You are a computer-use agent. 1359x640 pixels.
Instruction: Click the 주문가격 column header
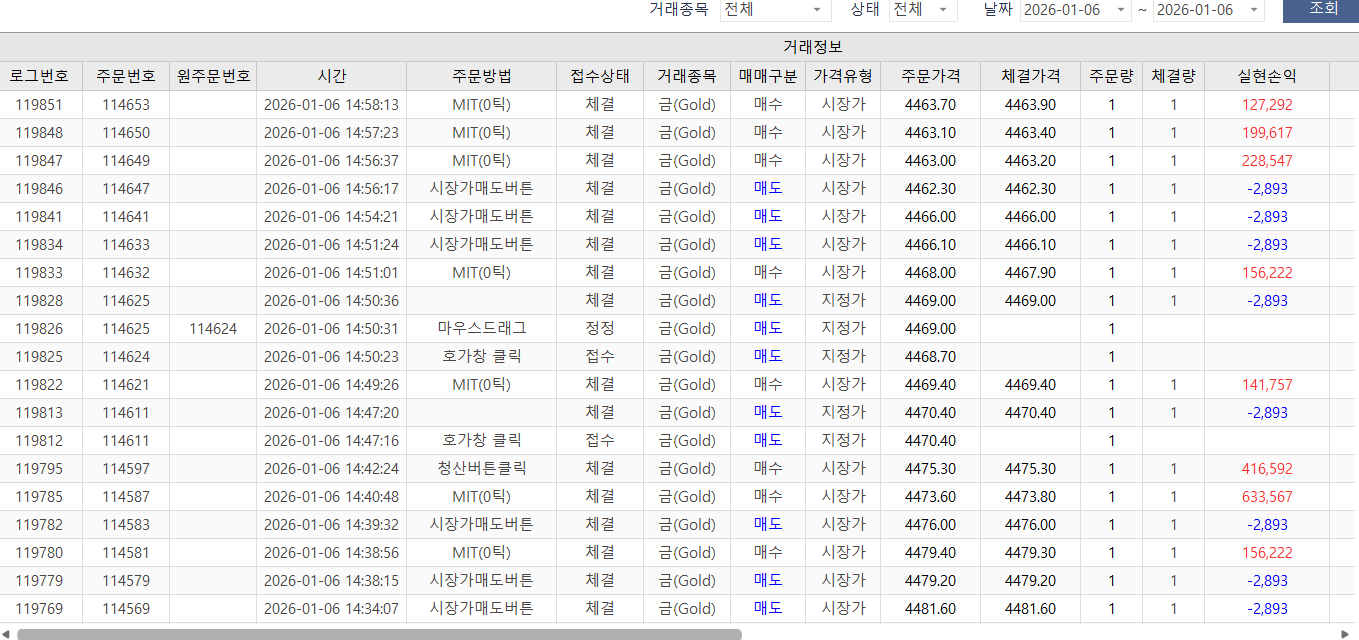(930, 76)
